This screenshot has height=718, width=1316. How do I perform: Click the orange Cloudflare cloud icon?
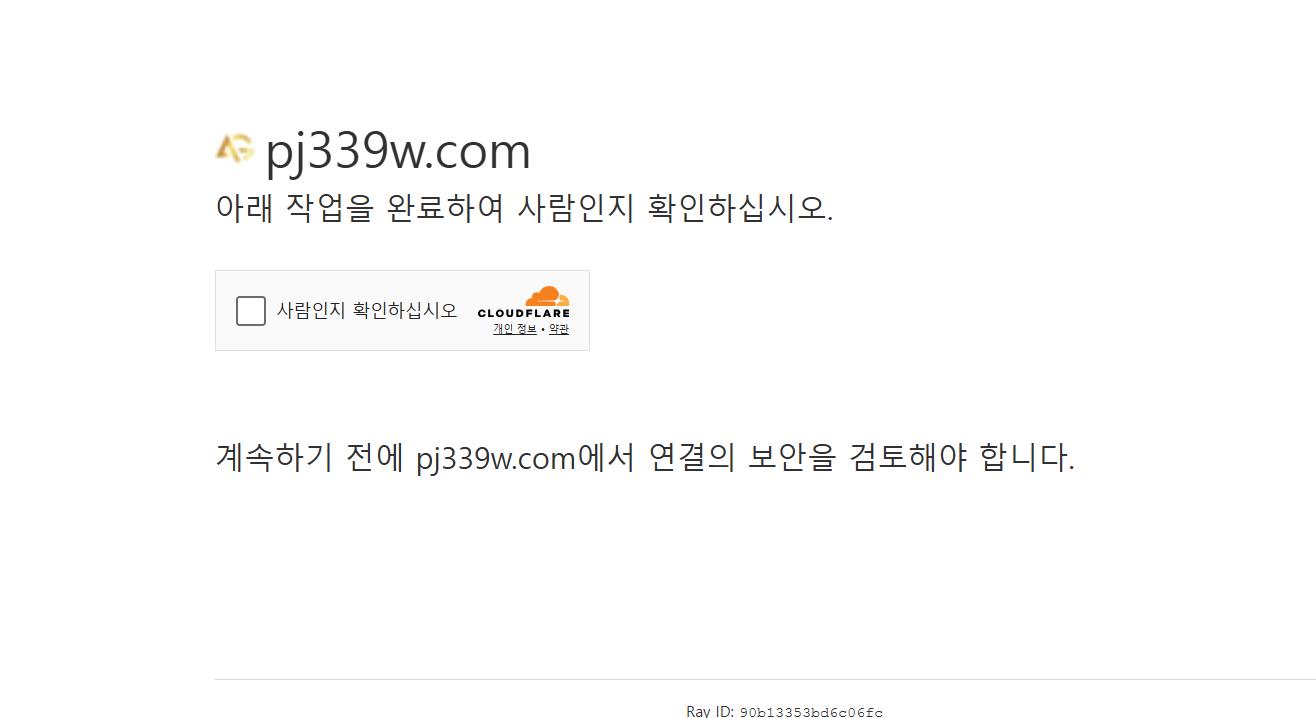click(x=547, y=296)
